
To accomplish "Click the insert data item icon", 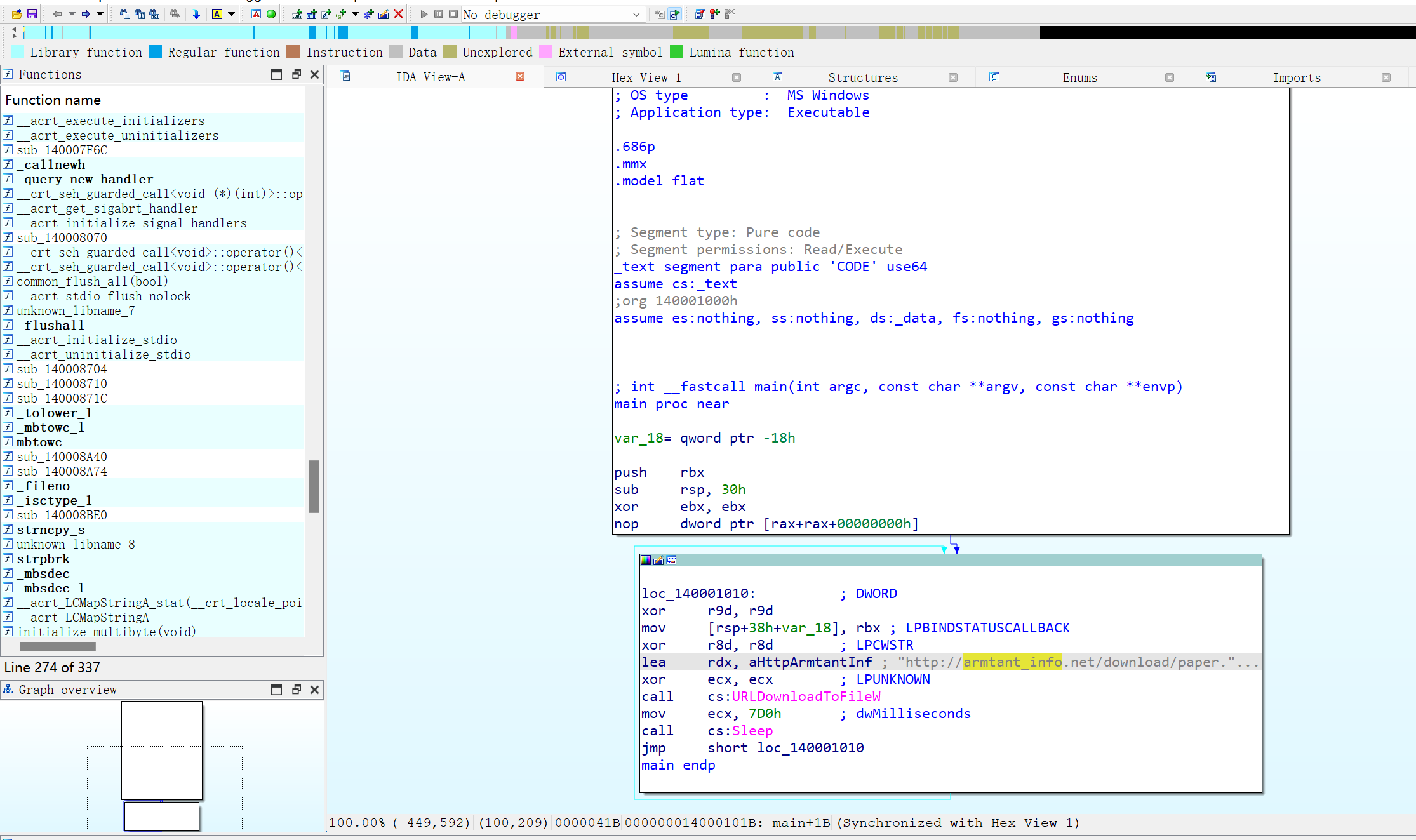I will click(312, 14).
